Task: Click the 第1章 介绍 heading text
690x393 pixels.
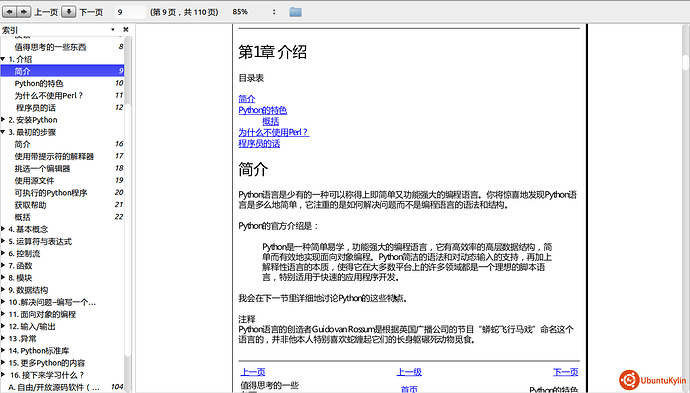Action: click(x=272, y=52)
